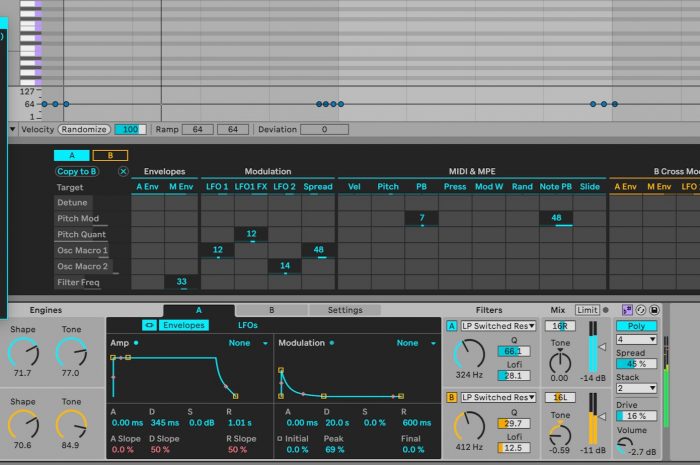Toggle the small square next to Initial
This screenshot has height=465, width=700.
pyautogui.click(x=279, y=439)
